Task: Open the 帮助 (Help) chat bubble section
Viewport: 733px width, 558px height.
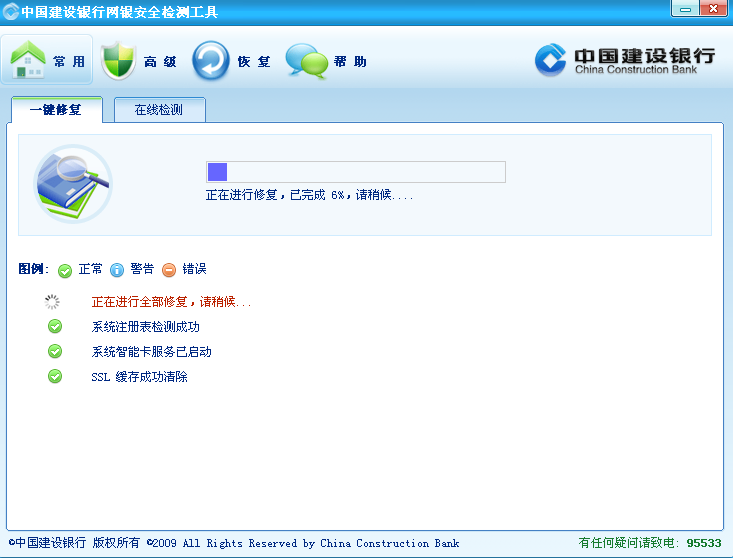Action: click(326, 61)
